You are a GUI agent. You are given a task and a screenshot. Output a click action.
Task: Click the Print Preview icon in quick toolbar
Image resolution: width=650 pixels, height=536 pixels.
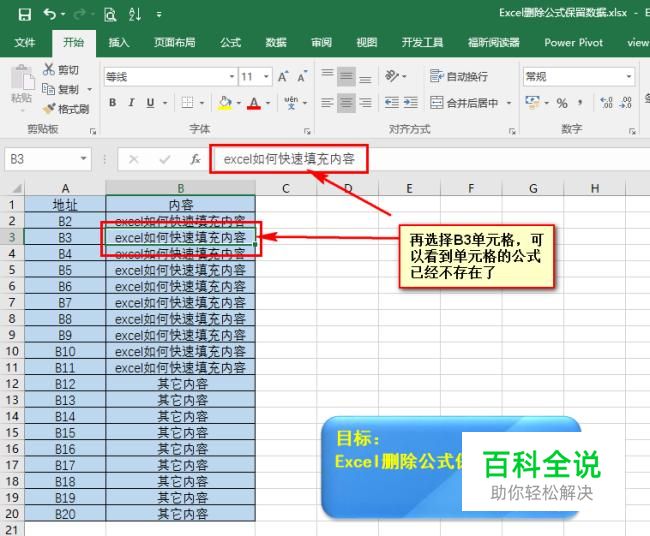[x=110, y=15]
